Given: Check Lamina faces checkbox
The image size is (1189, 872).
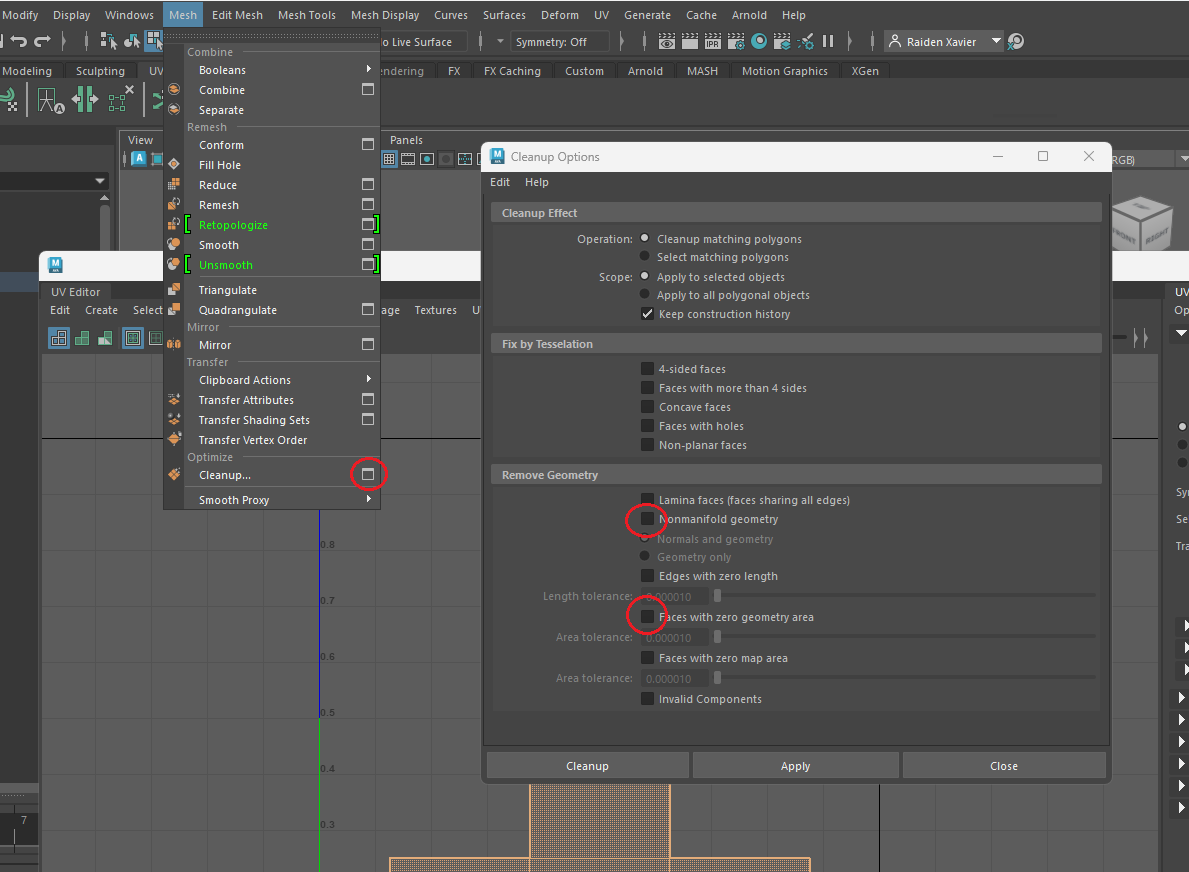Looking at the screenshot, I should [x=647, y=499].
